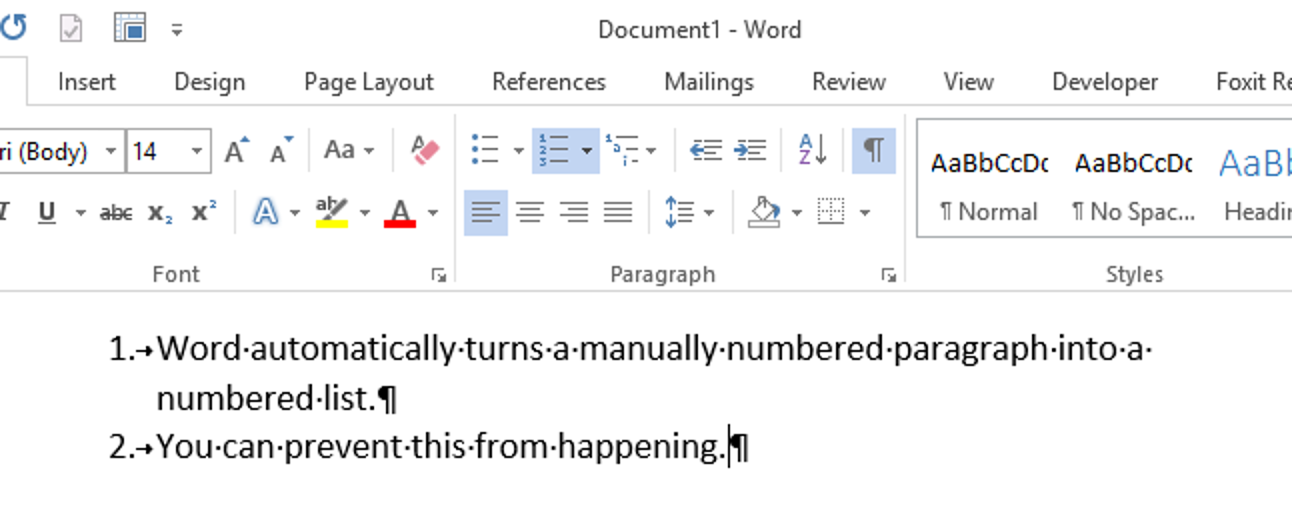This screenshot has width=1292, height=524.
Task: Open the Mailings tab
Action: click(709, 82)
